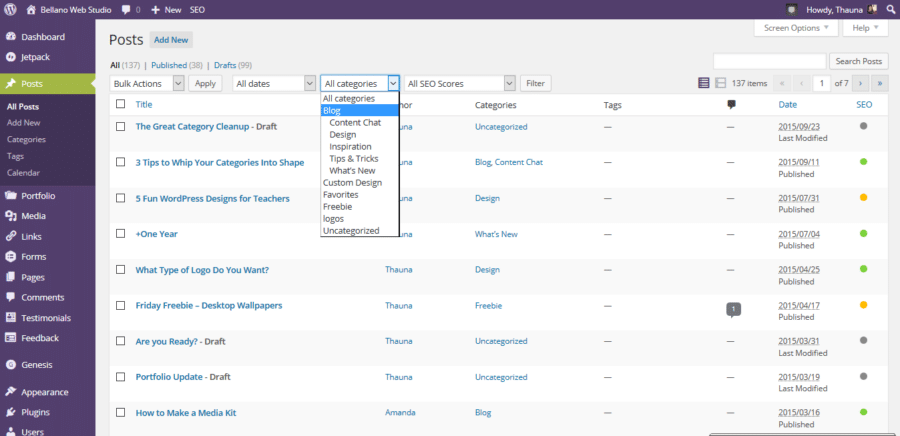Click the Search Posts button
This screenshot has height=436, width=900.
pos(859,61)
